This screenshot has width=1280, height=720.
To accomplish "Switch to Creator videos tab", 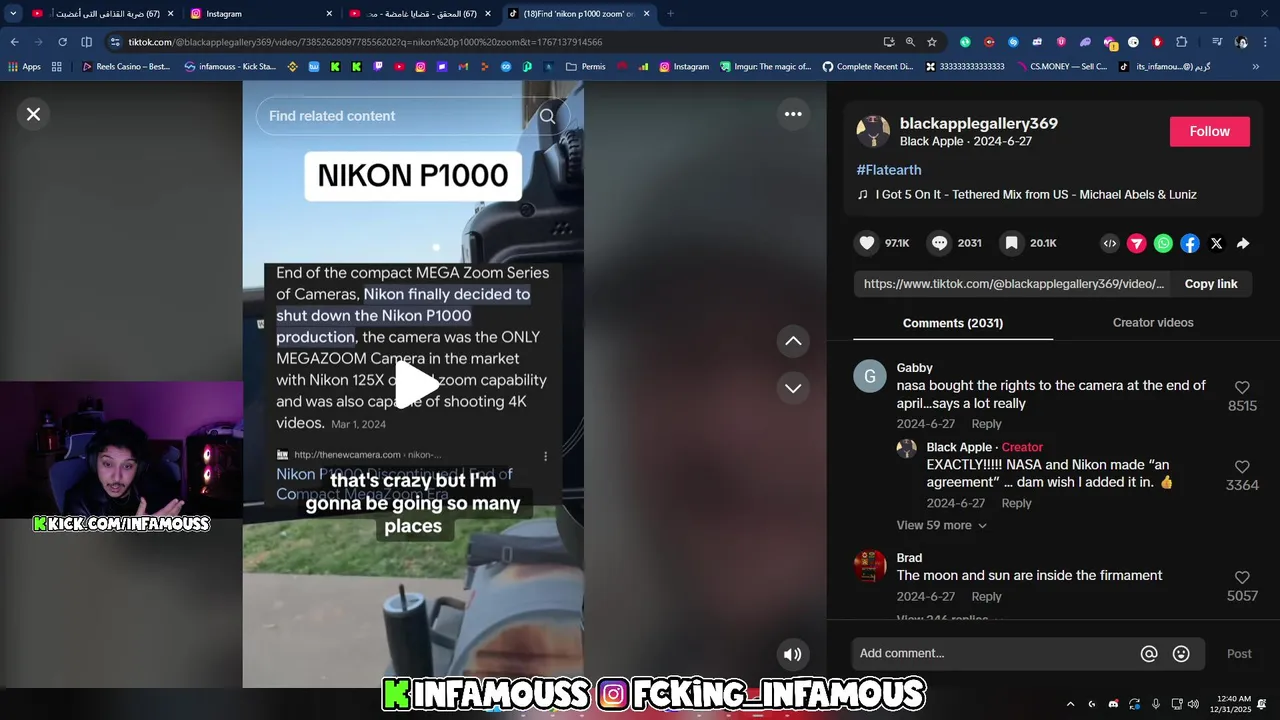I will (x=1153, y=322).
